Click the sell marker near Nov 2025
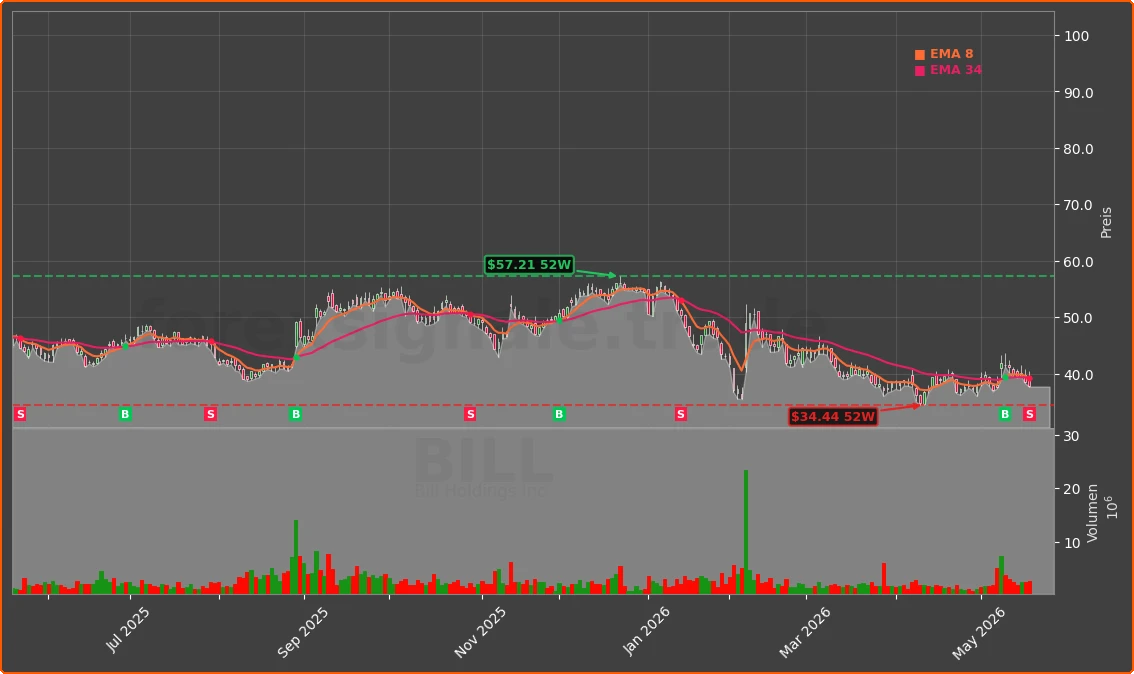Screen dimensions: 1134x674 (x=470, y=414)
